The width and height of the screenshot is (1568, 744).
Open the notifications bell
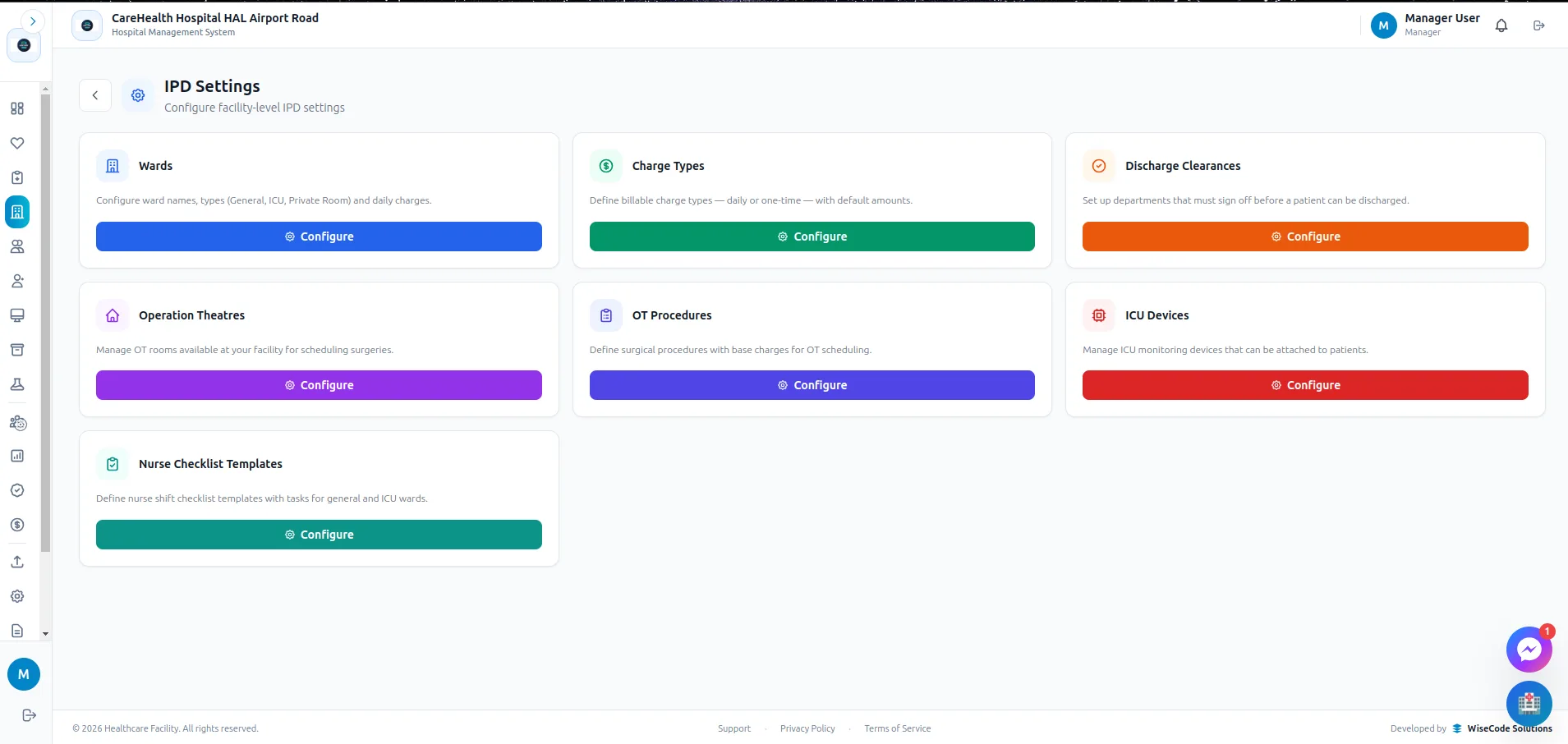click(x=1501, y=25)
